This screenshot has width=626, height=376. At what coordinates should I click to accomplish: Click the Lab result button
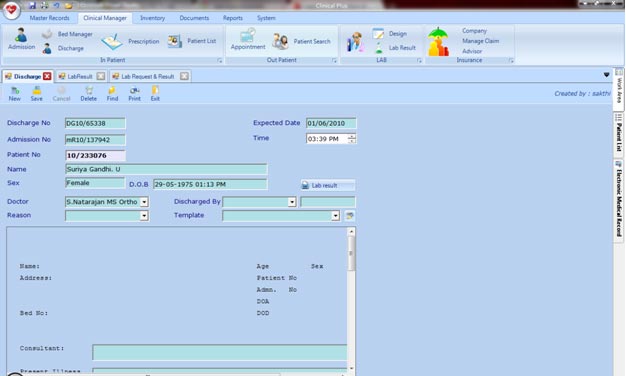pos(328,185)
